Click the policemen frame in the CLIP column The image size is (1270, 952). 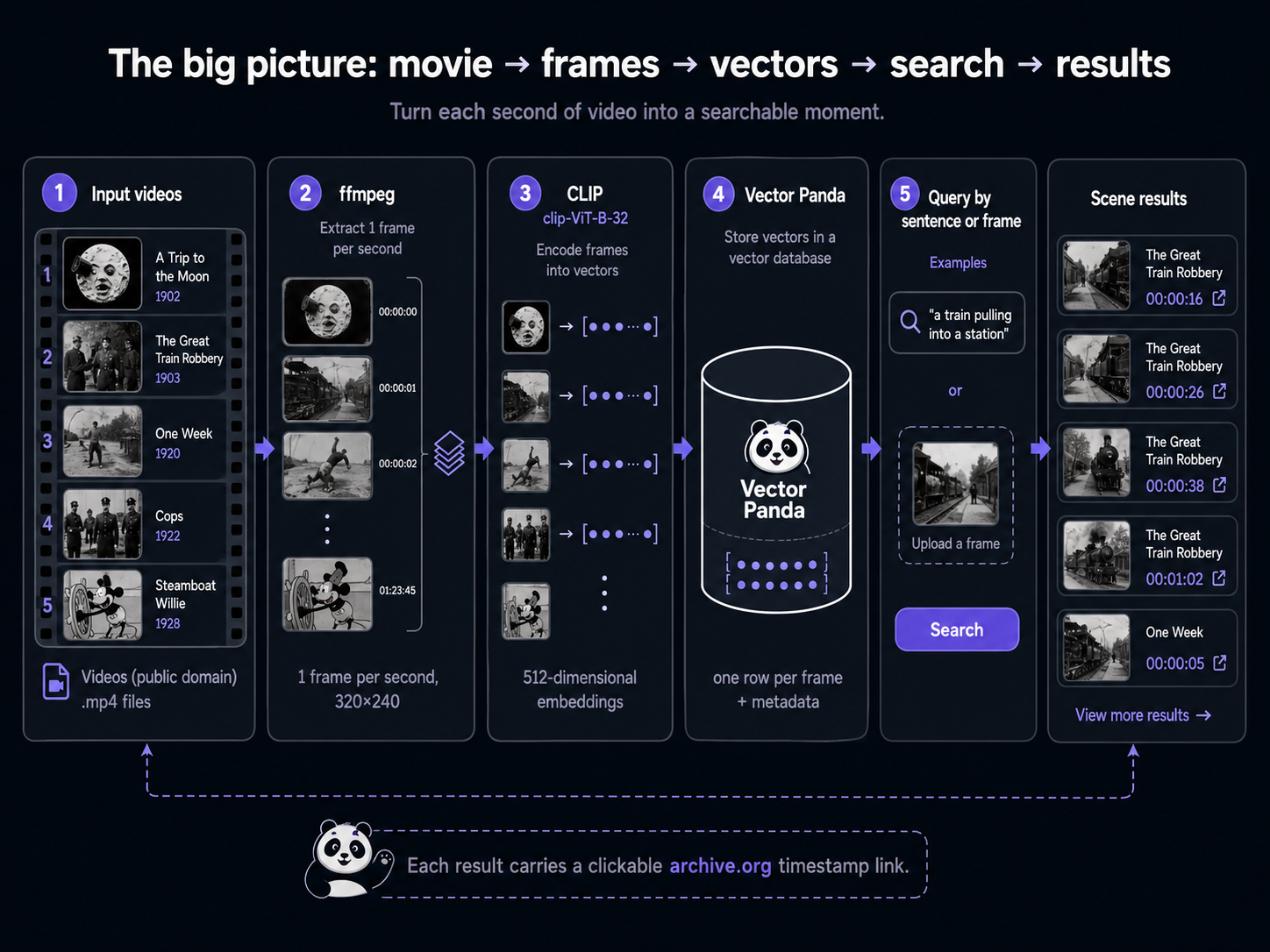pyautogui.click(x=526, y=535)
